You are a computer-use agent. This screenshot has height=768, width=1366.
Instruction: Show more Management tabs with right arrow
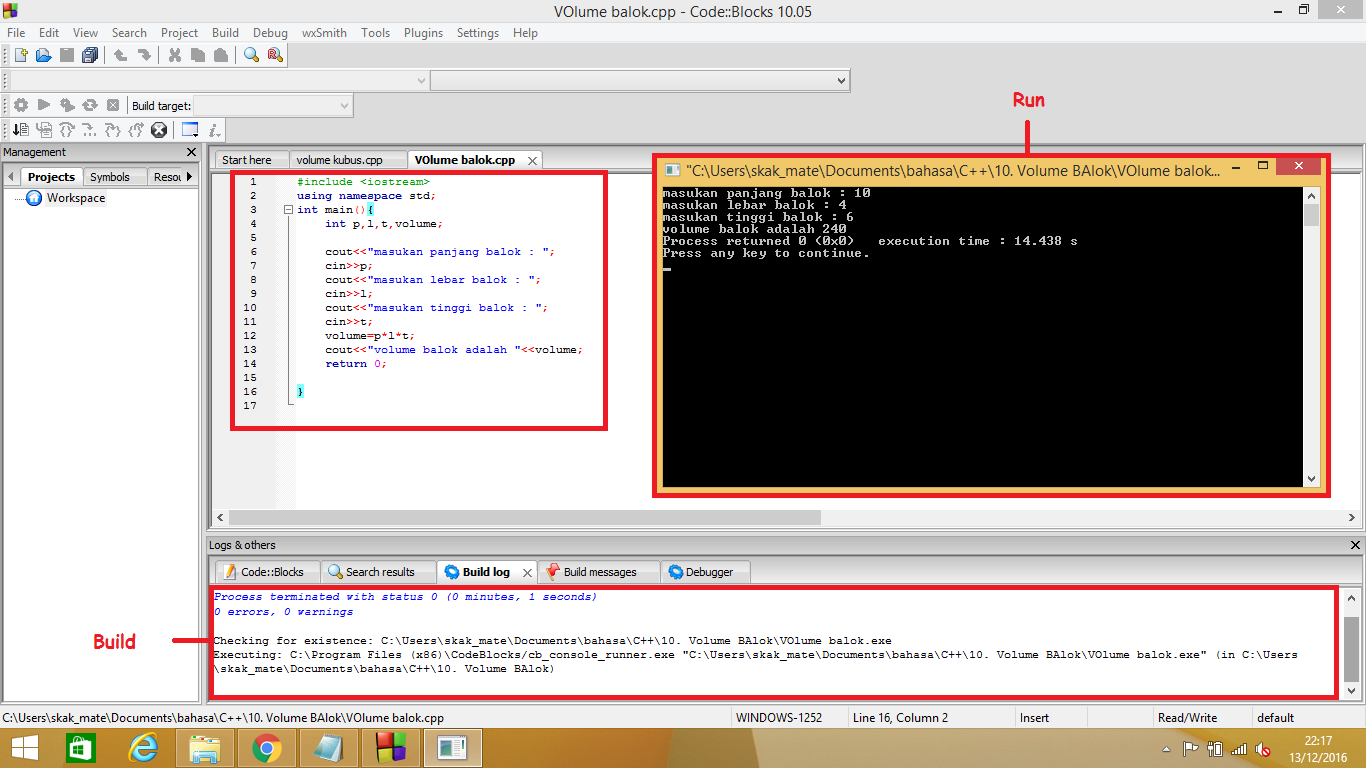click(189, 177)
